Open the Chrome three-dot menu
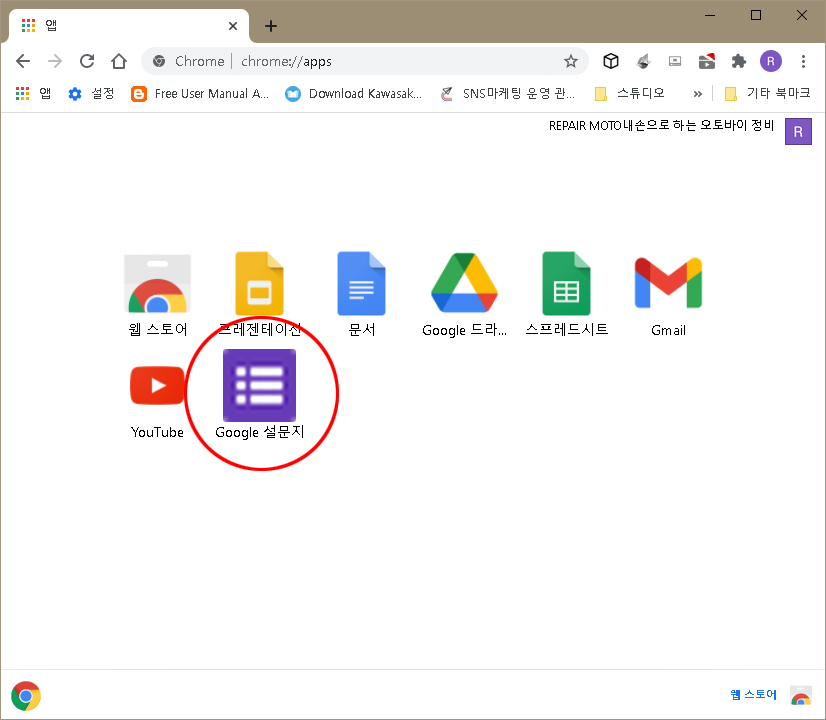 click(803, 61)
